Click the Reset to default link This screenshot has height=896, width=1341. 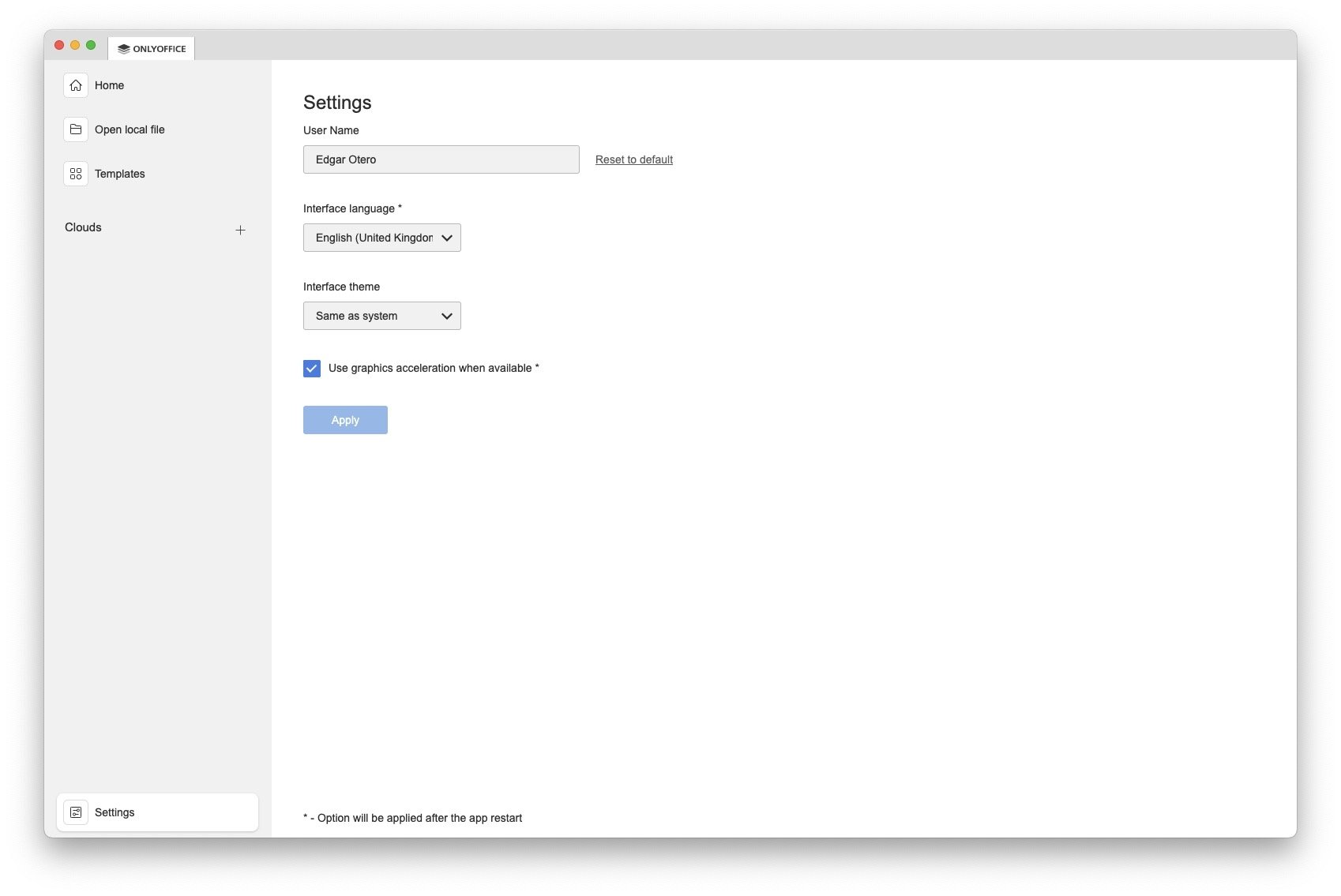(633, 159)
